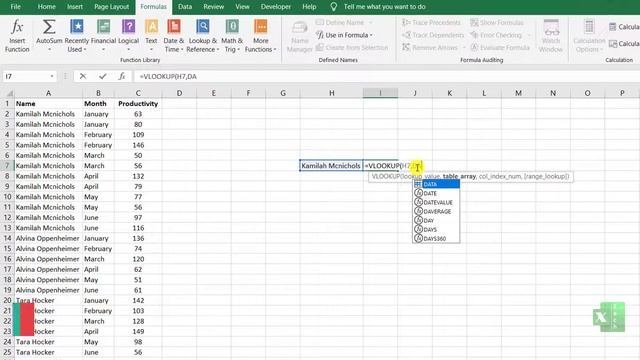Click the Productivity header cell
640x360 pixels.
tap(138, 104)
